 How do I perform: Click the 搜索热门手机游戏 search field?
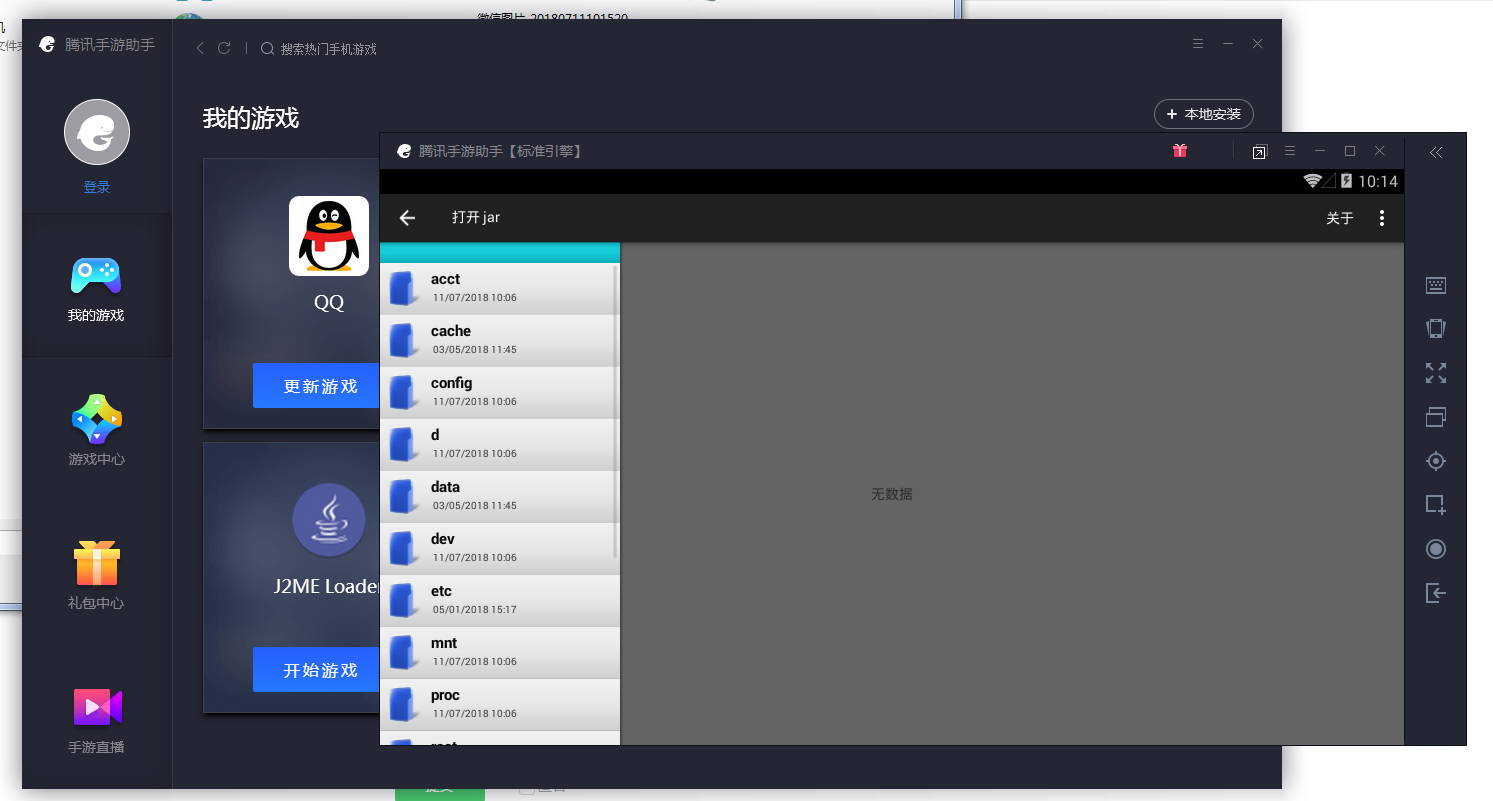[x=328, y=49]
